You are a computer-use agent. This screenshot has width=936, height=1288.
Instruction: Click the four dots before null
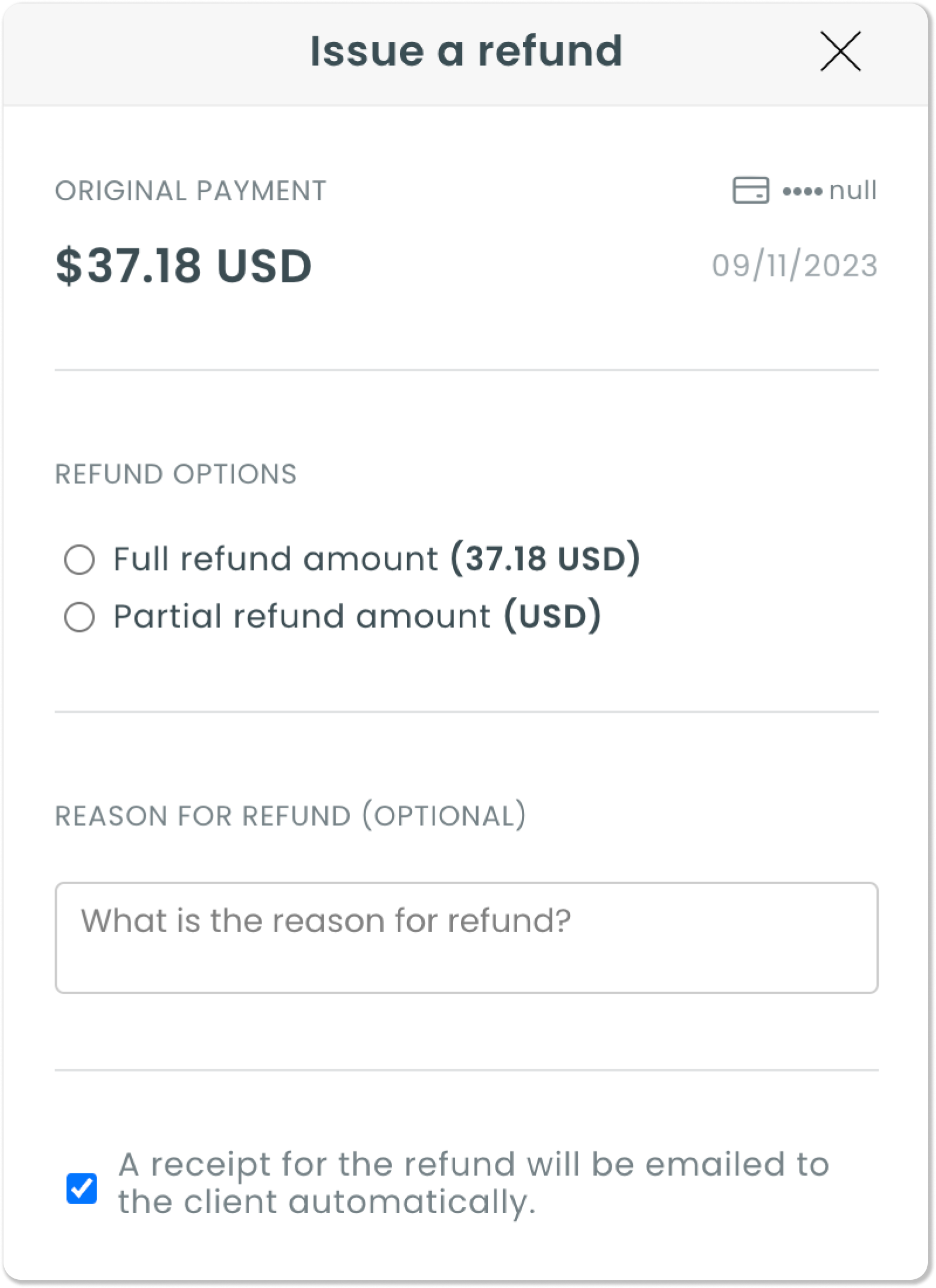pos(803,191)
